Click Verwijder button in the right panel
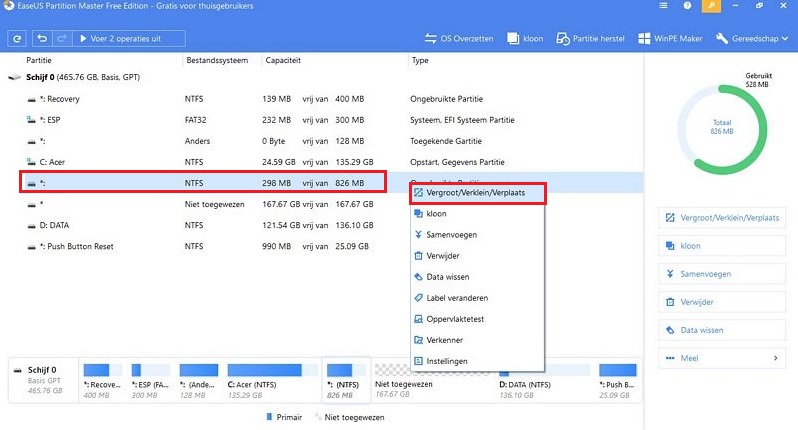Viewport: 798px width, 430px height. click(722, 302)
